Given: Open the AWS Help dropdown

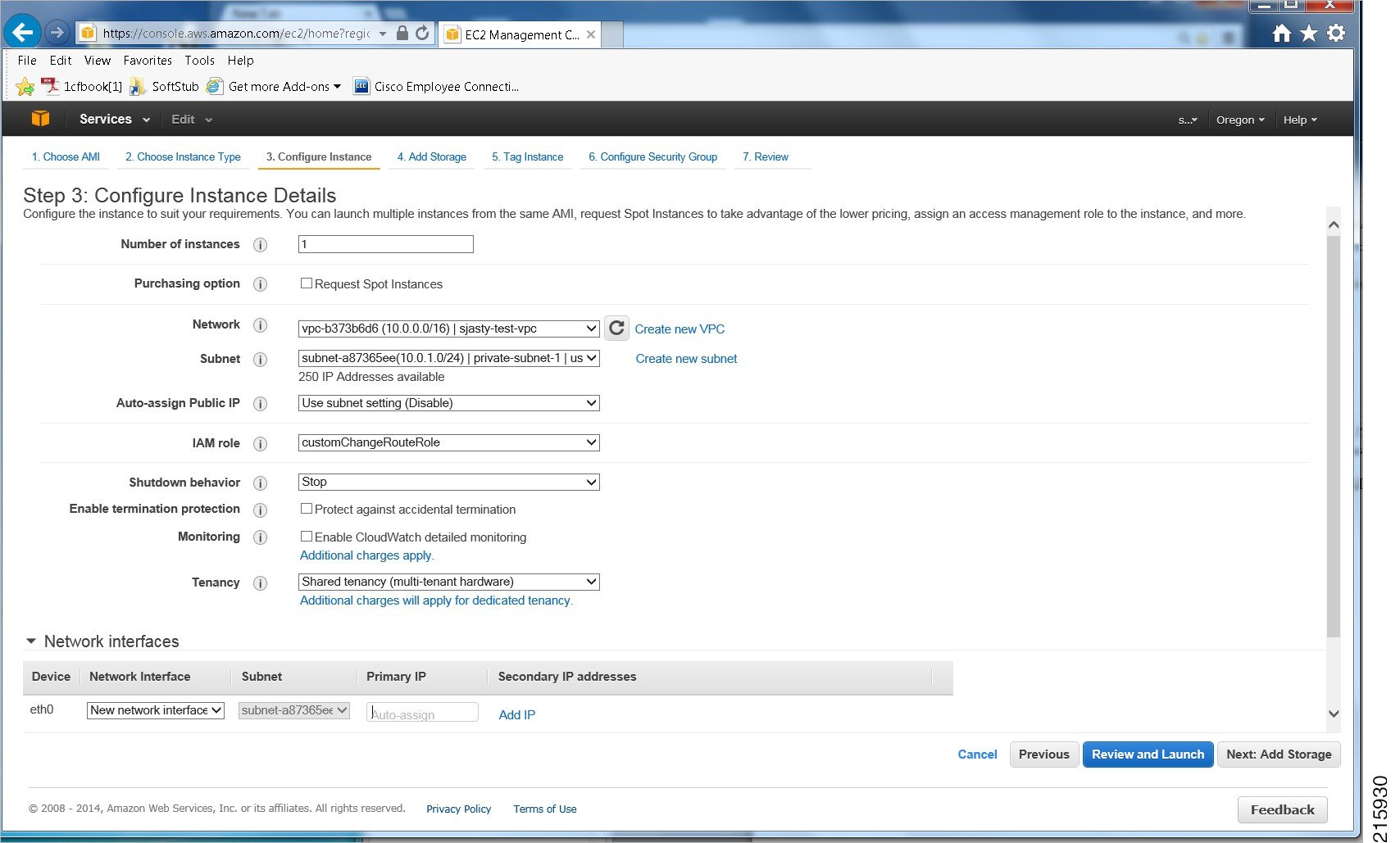Looking at the screenshot, I should tap(1300, 120).
